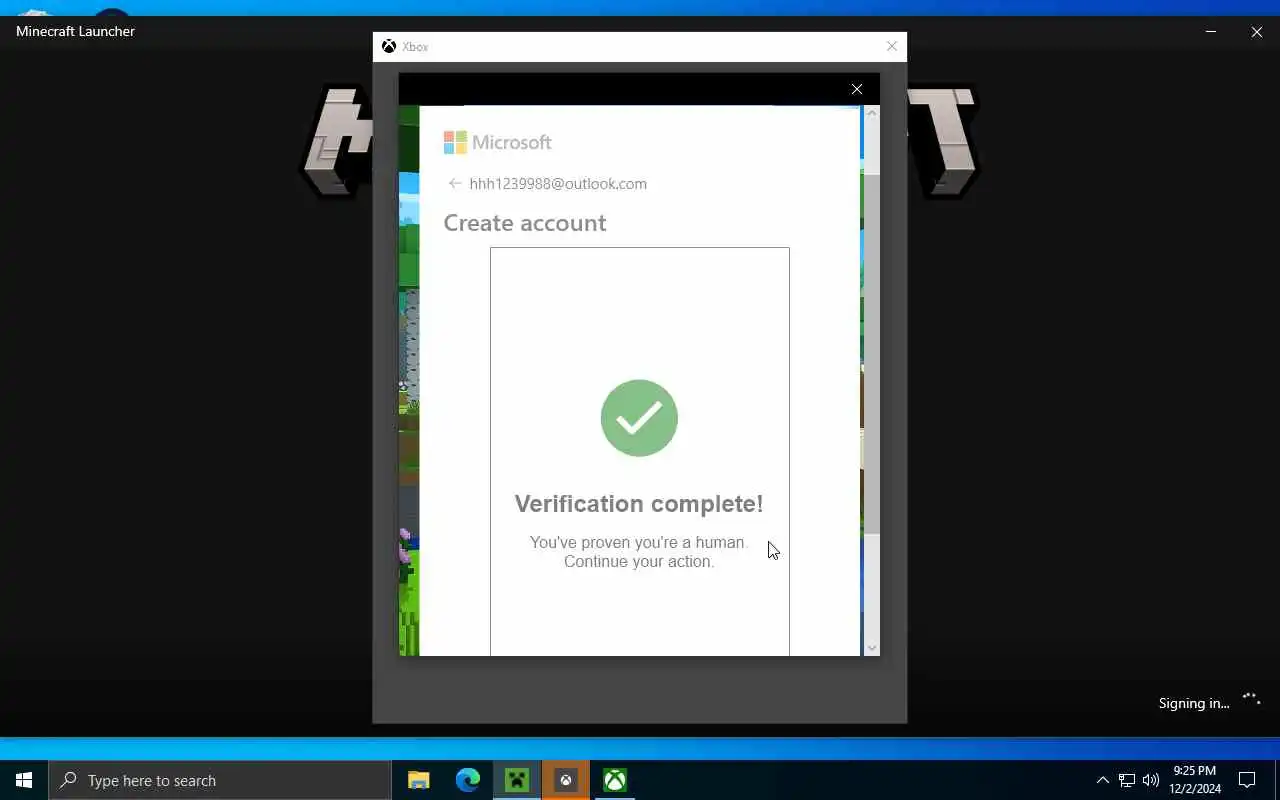Click the scrollbar down arrow in dialog

click(871, 648)
